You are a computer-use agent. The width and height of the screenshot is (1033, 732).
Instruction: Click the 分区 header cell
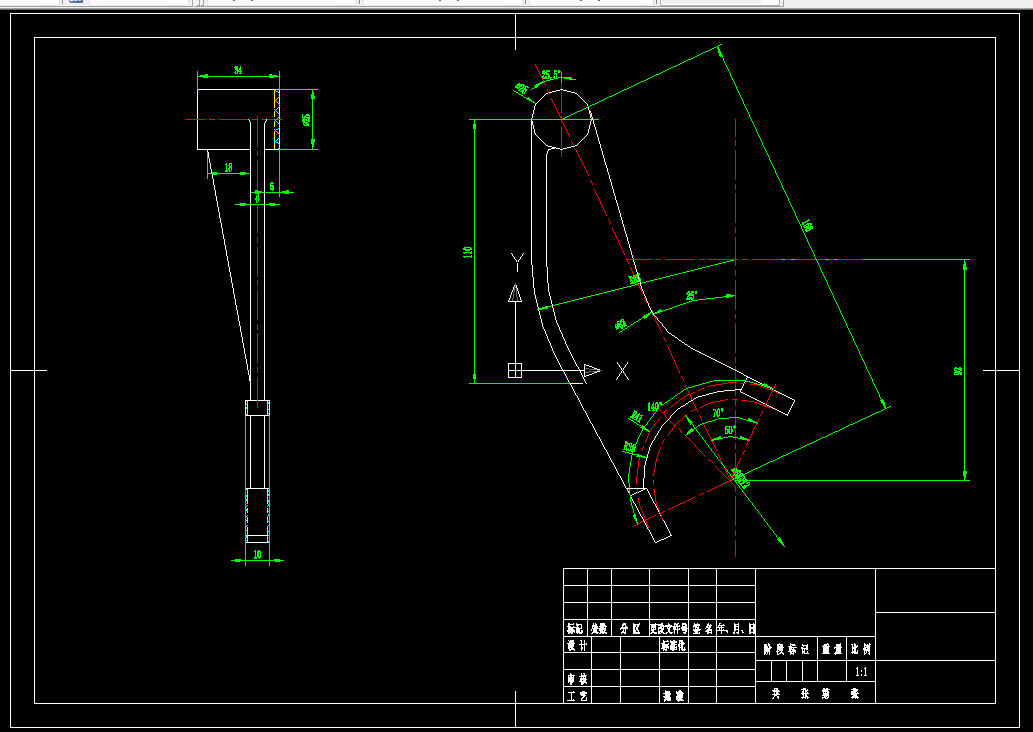click(x=630, y=629)
